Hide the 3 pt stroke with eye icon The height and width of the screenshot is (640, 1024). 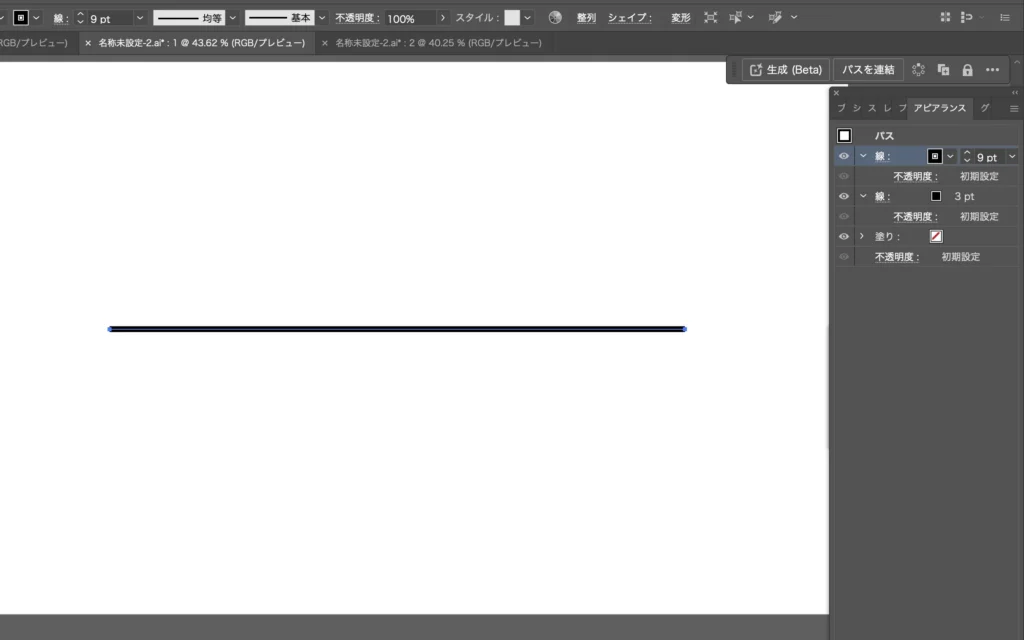(844, 196)
